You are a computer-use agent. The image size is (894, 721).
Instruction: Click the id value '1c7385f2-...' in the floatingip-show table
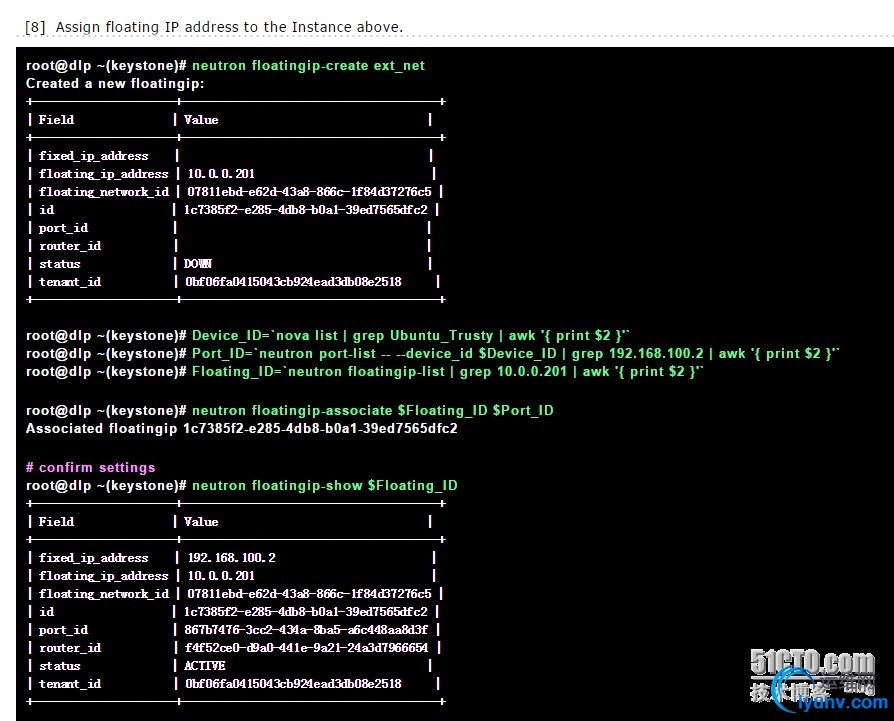[305, 612]
